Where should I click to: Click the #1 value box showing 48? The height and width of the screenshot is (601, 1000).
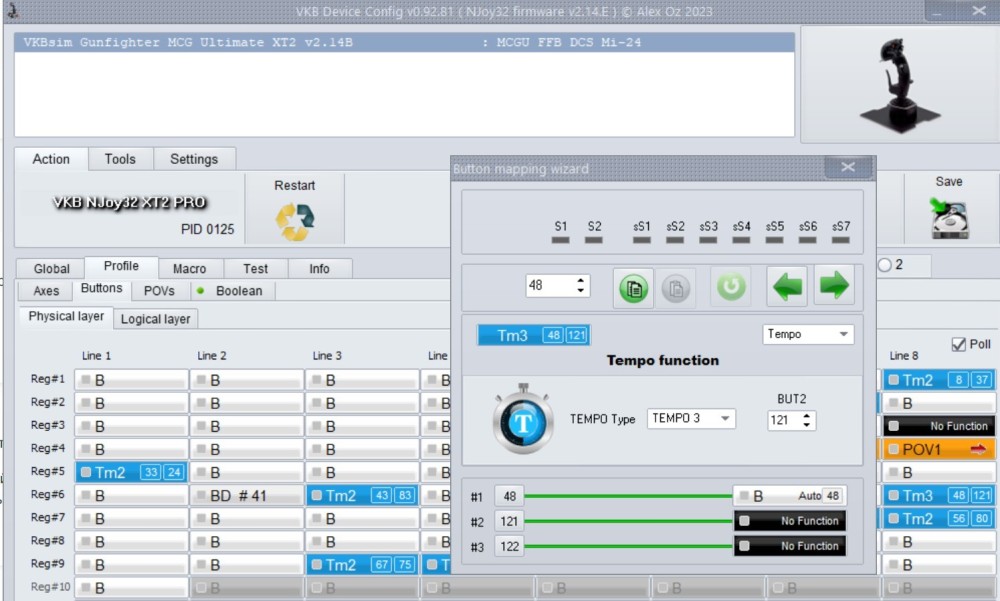click(509, 496)
